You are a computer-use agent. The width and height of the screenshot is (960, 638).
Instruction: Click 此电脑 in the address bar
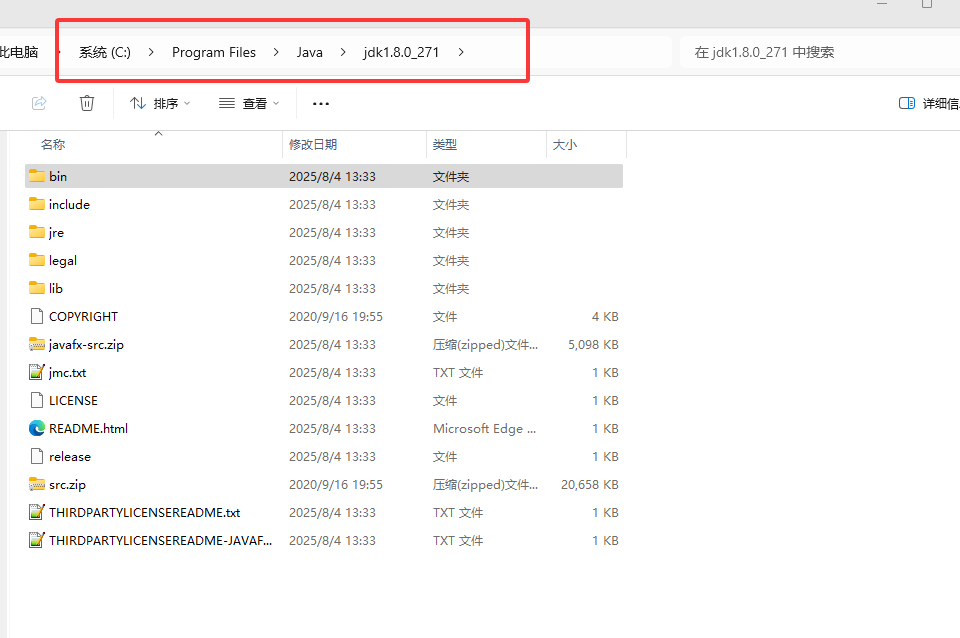click(19, 53)
